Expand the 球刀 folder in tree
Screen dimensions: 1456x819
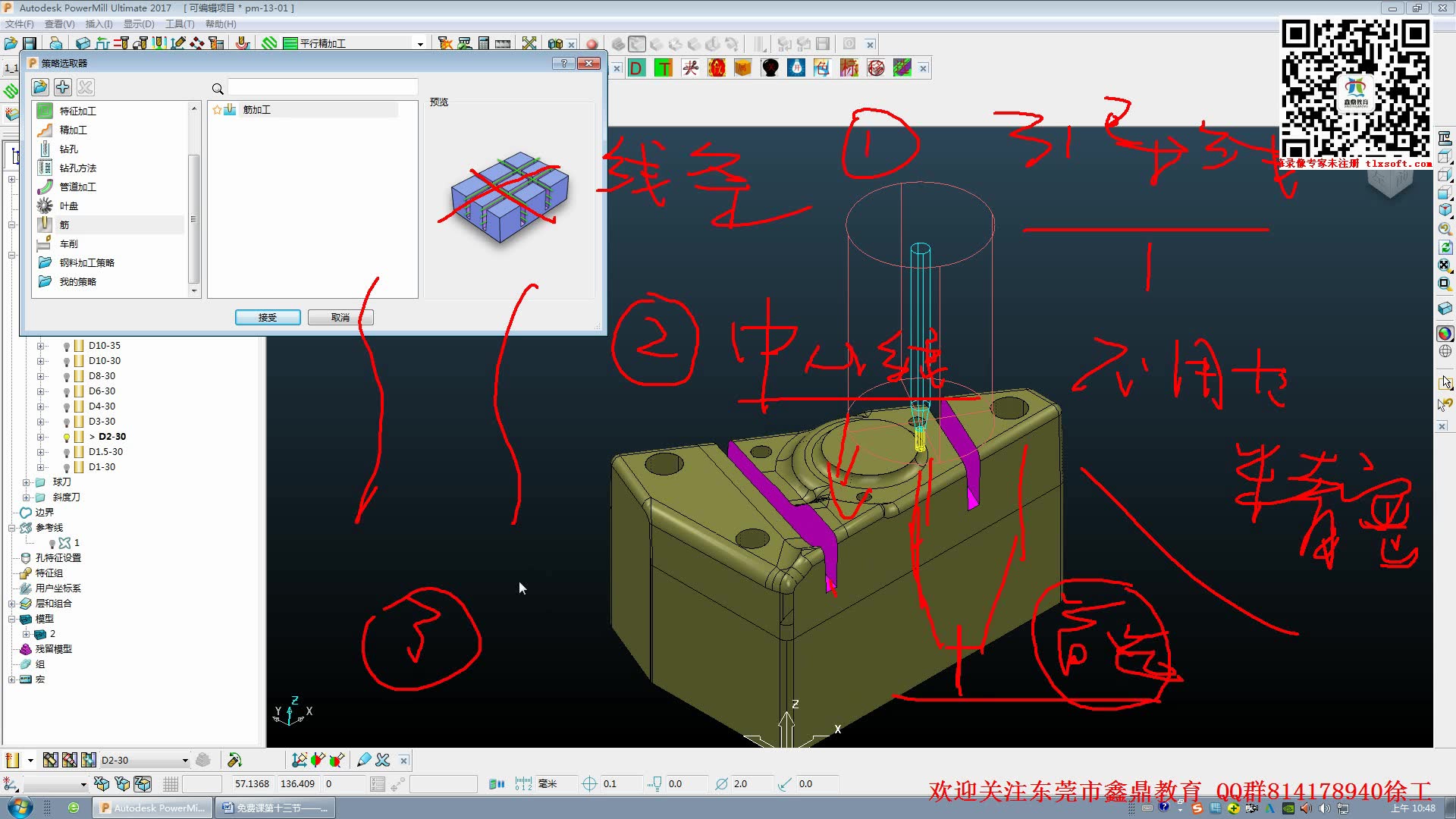click(26, 482)
